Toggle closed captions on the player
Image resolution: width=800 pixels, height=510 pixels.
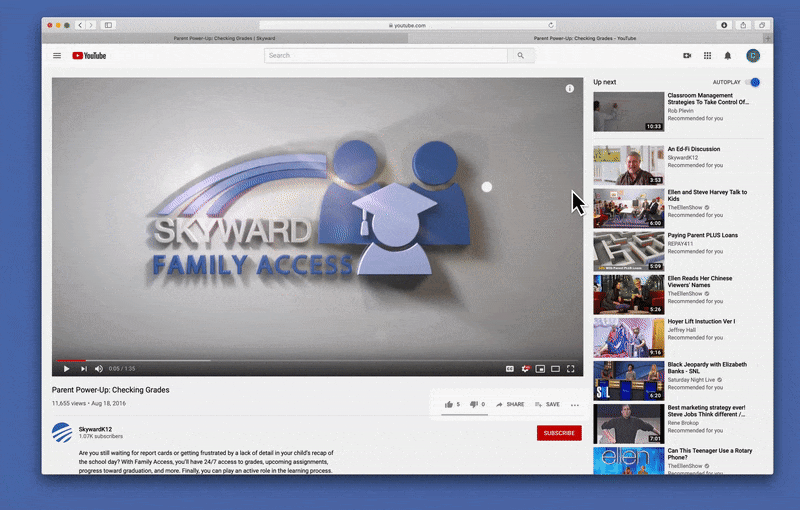pos(509,369)
